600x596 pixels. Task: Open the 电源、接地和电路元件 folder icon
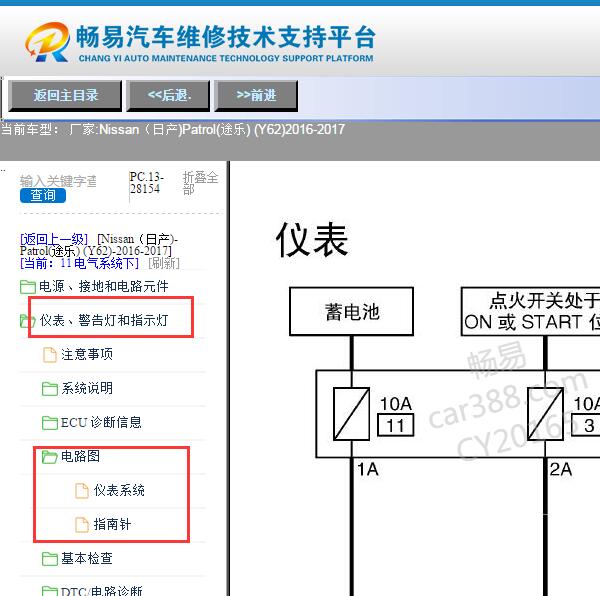(x=28, y=287)
